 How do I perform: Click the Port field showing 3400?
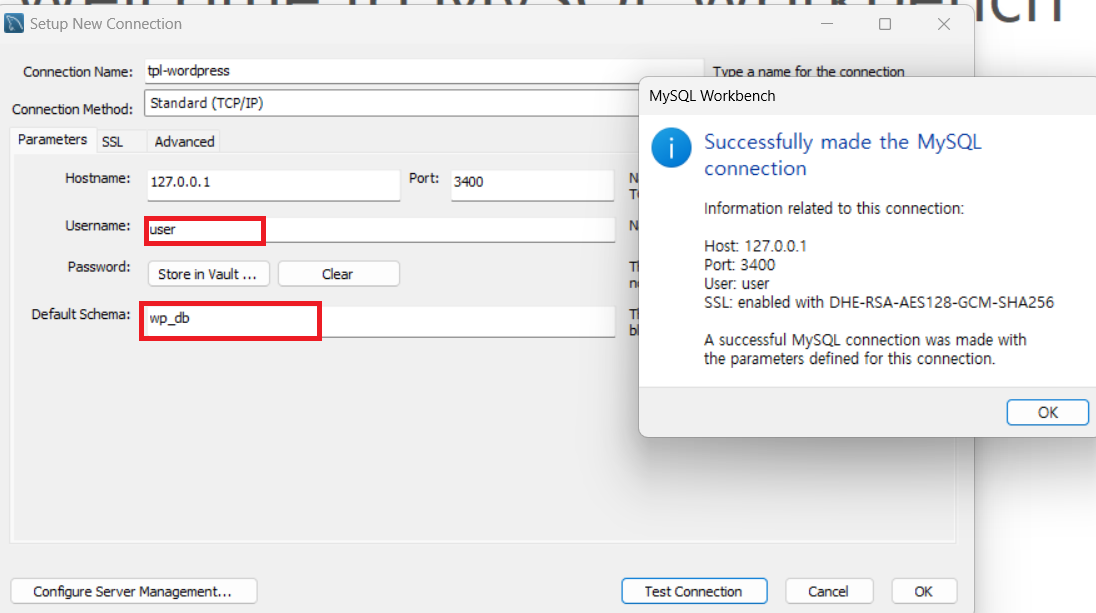click(532, 185)
